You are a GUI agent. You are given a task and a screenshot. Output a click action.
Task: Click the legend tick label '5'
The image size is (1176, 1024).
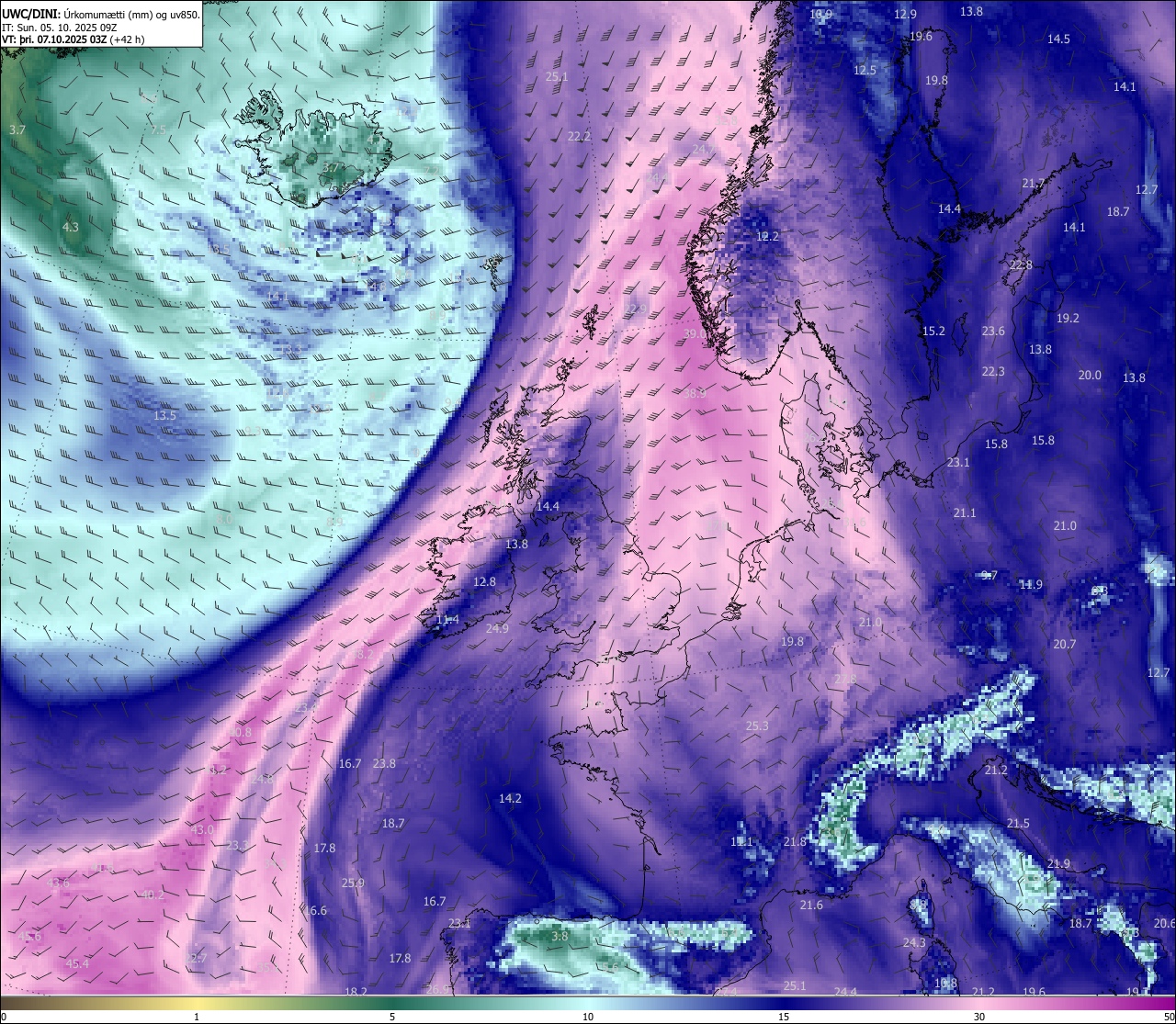coord(392,1017)
